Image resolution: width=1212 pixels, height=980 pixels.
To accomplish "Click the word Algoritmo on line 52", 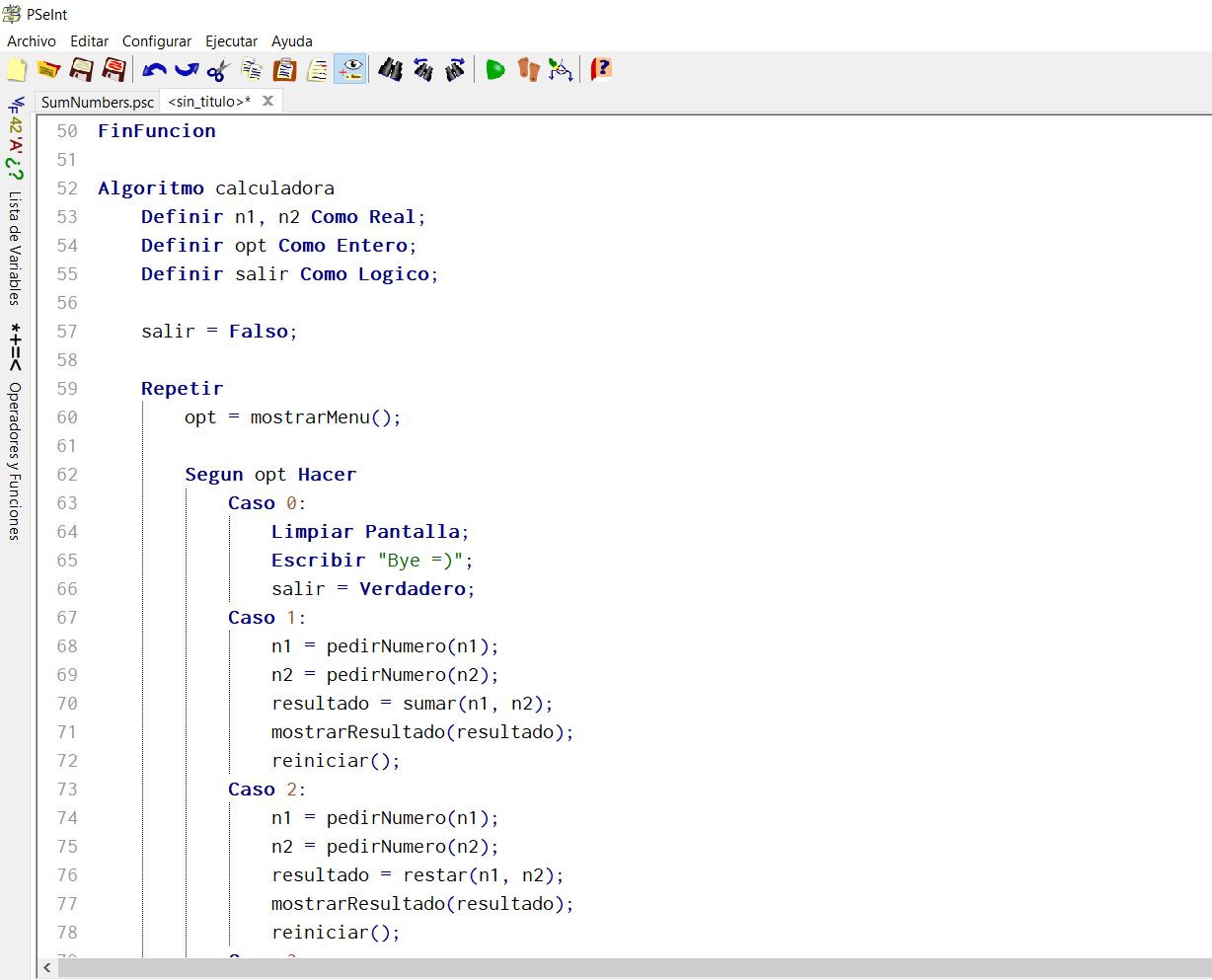I will pyautogui.click(x=151, y=188).
